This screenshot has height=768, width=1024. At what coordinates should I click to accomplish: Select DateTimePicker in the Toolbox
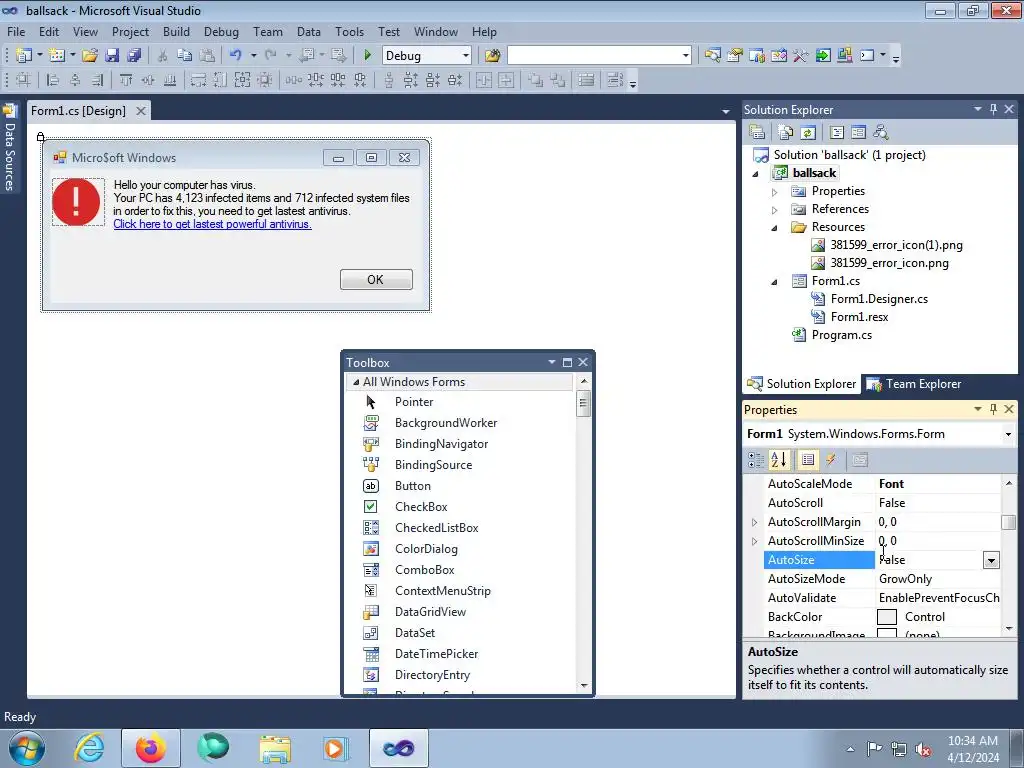point(436,654)
